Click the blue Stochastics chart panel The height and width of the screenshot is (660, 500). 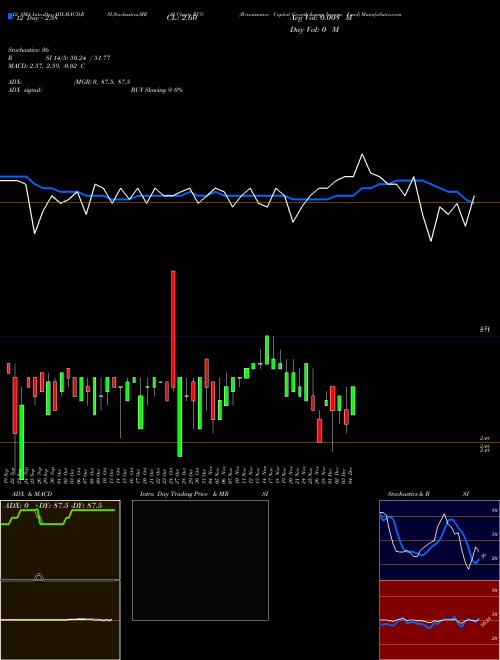(439, 540)
